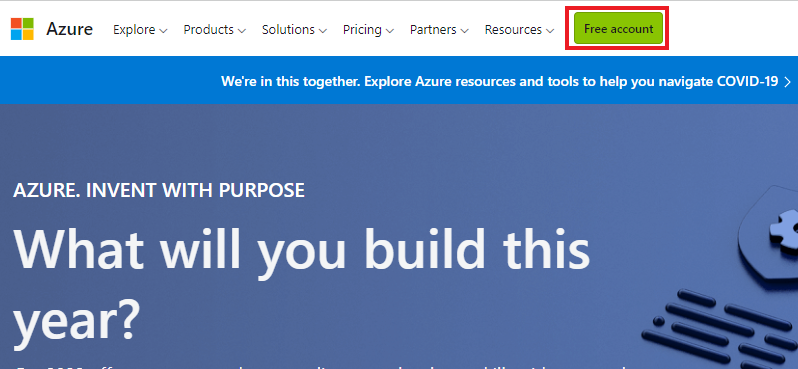This screenshot has height=369, width=798.
Task: Click the Microsoft four-square logo
Action: (22, 29)
